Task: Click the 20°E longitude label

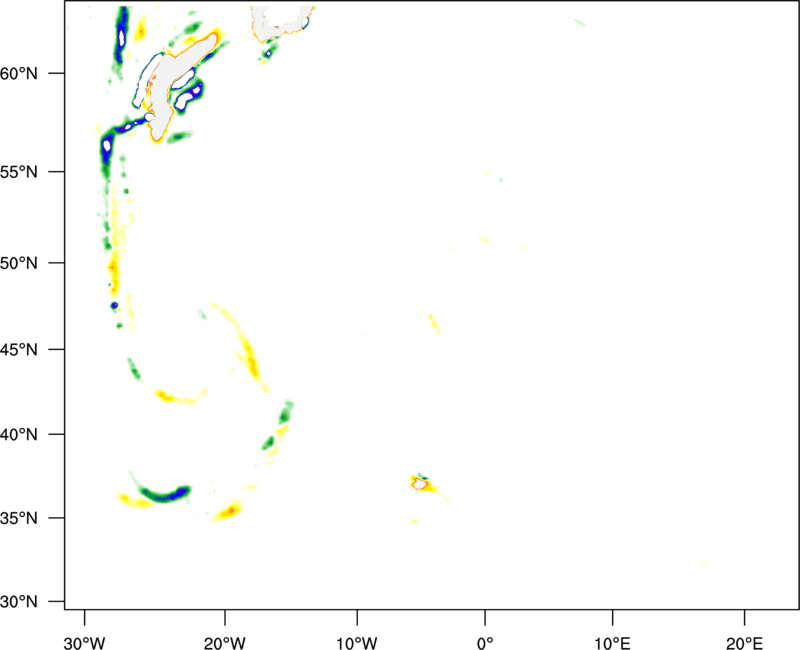Action: 744,643
